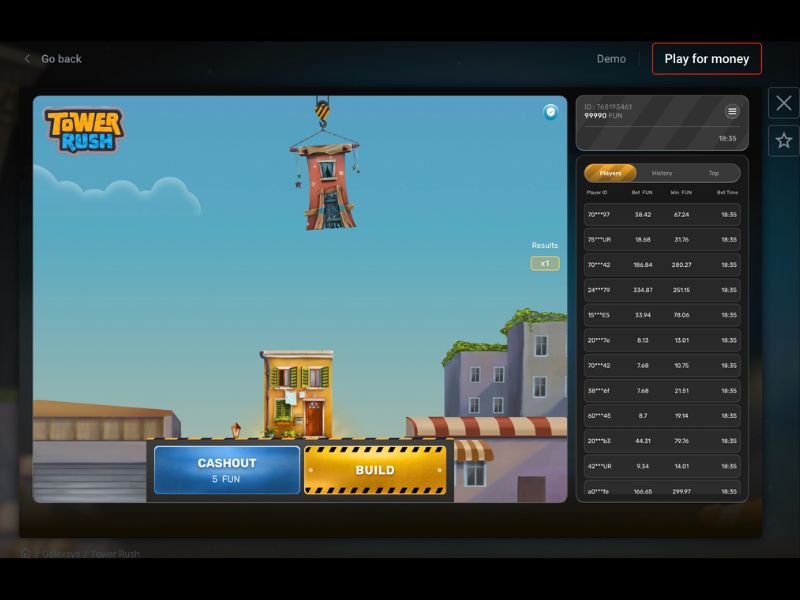Click the Play for money button
Viewport: 800px width, 600px height.
pos(707,59)
